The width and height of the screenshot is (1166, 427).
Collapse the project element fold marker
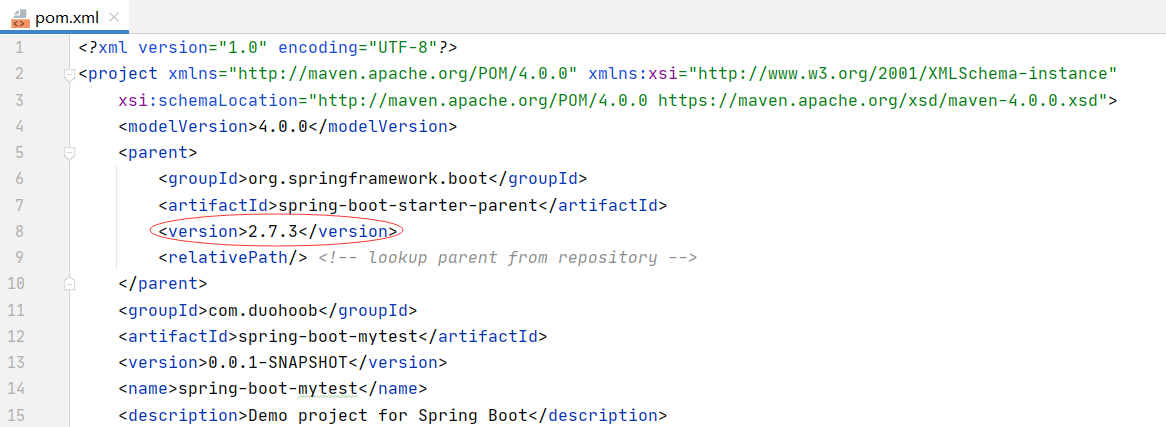coord(69,74)
